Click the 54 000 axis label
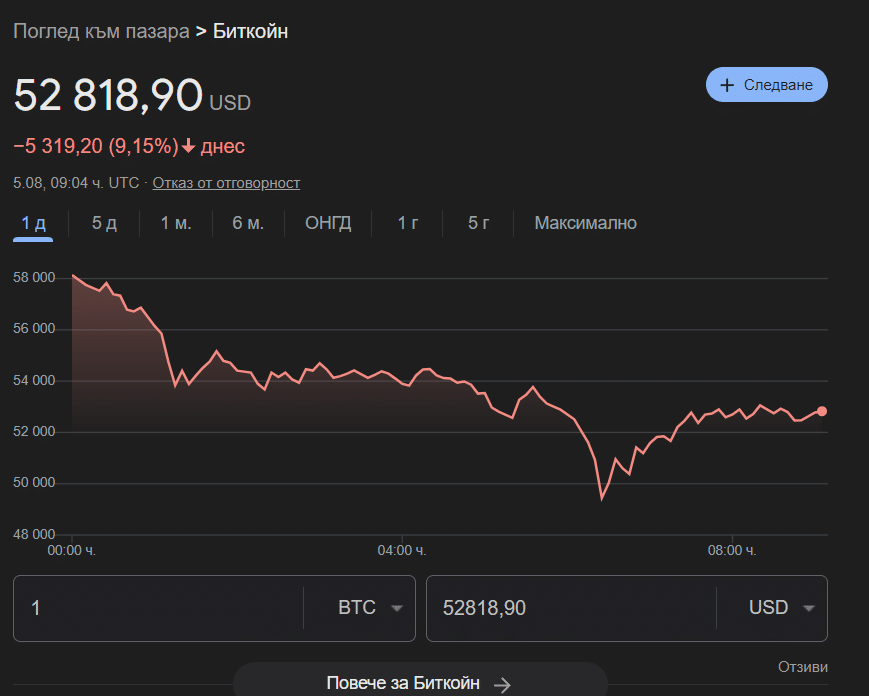This screenshot has width=869, height=696. tap(34, 380)
